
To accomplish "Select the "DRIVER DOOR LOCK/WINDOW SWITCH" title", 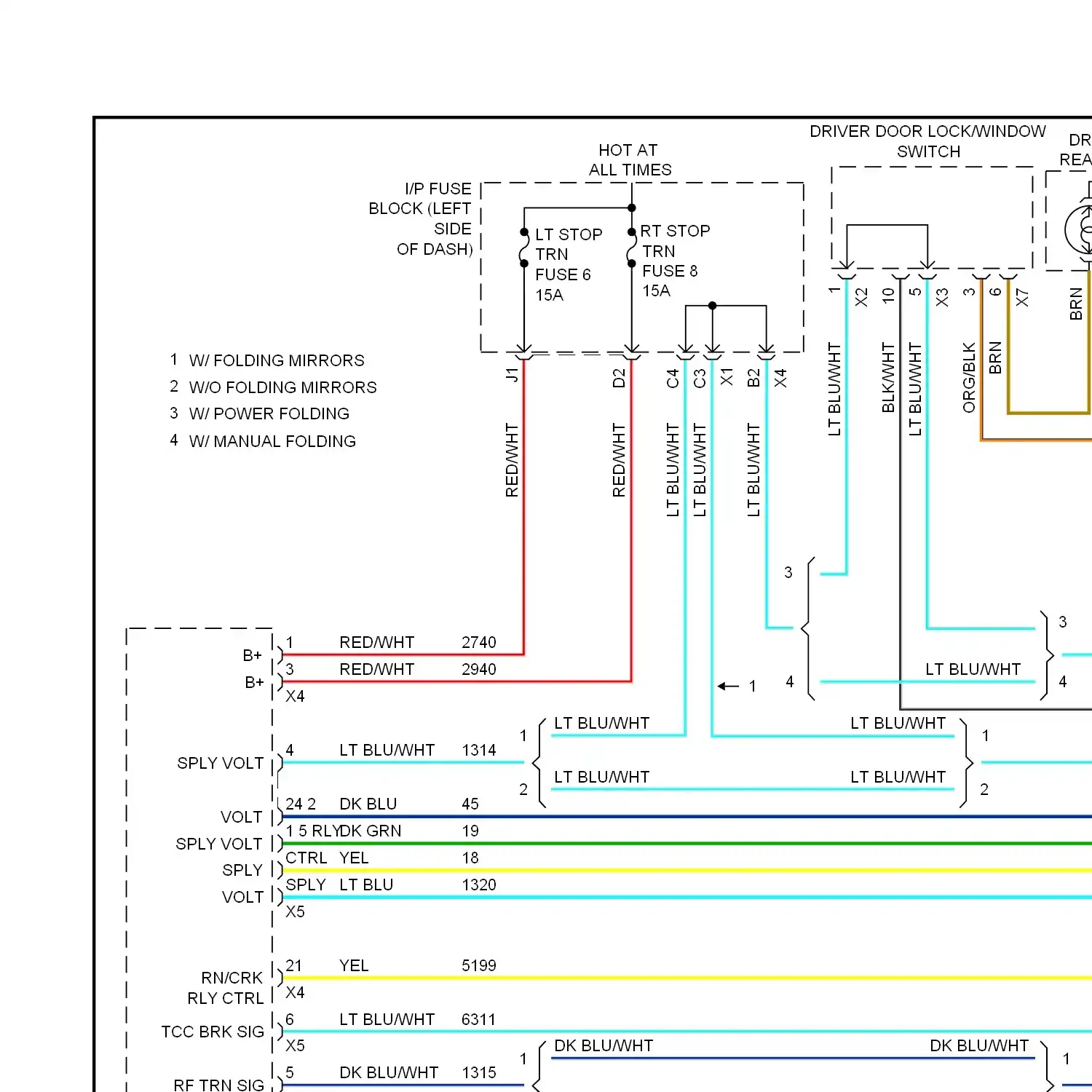I will [927, 141].
